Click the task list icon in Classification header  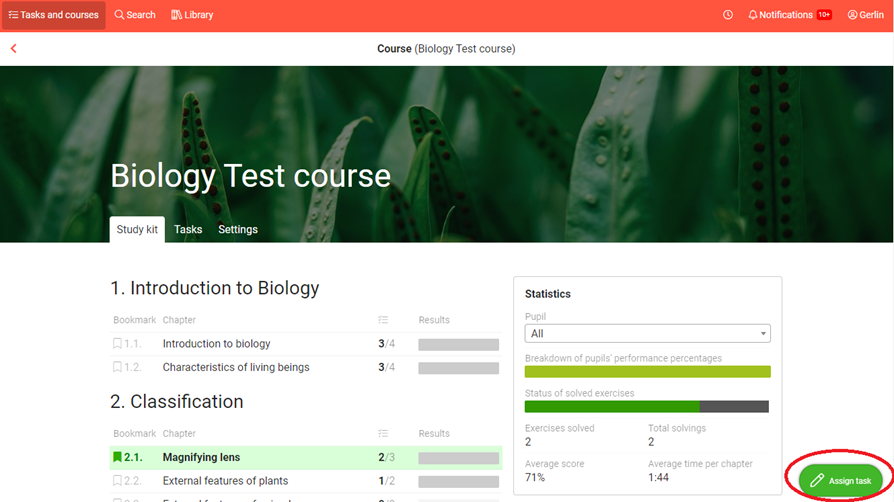coord(383,434)
